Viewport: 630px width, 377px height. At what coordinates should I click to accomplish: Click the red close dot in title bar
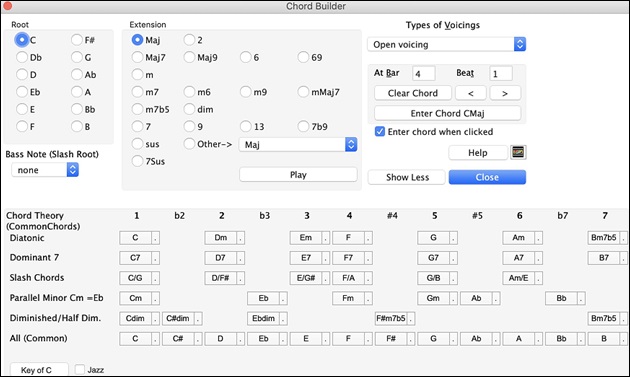[7, 6]
